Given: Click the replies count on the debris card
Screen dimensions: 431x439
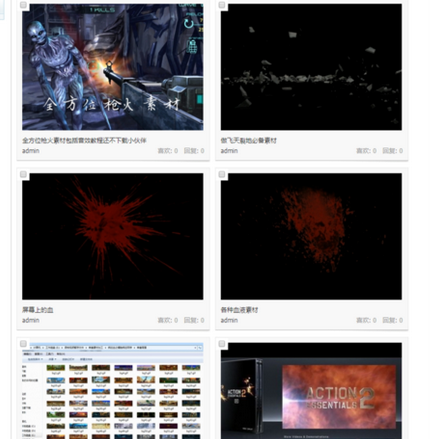Looking at the screenshot, I should coord(393,151).
